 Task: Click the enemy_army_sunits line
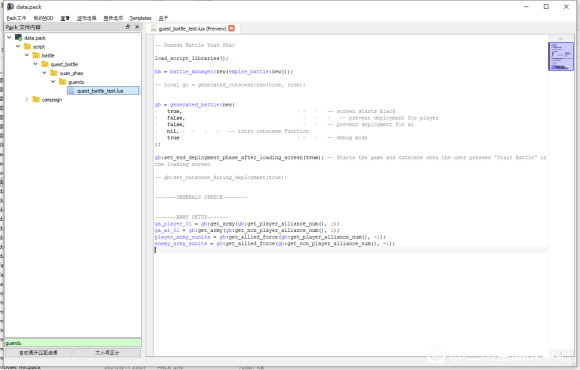pyautogui.click(x=274, y=244)
